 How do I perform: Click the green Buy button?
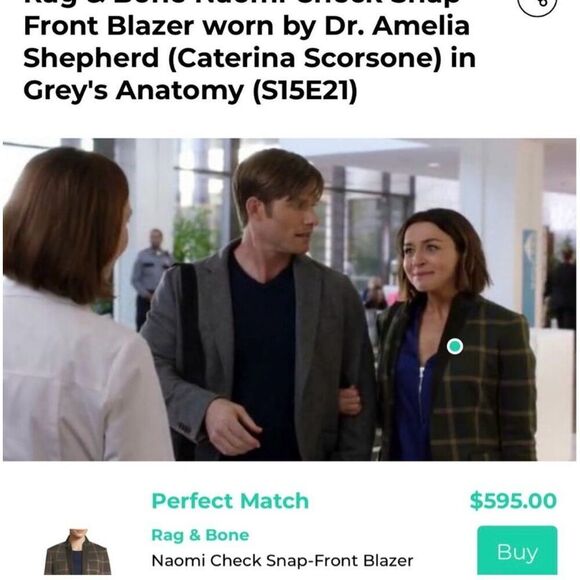pyautogui.click(x=517, y=550)
